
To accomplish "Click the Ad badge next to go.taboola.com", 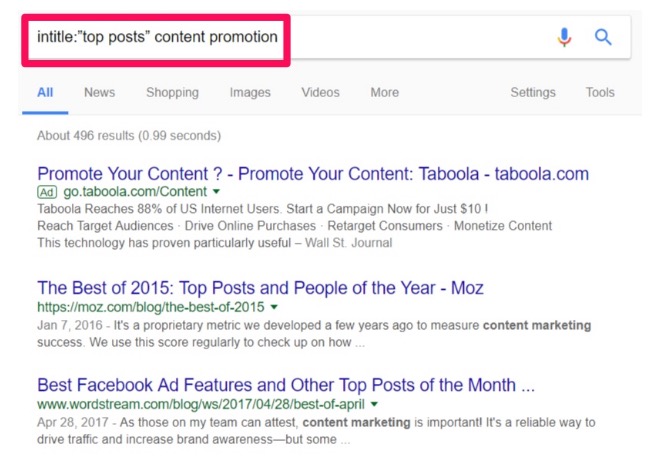I will (x=46, y=191).
